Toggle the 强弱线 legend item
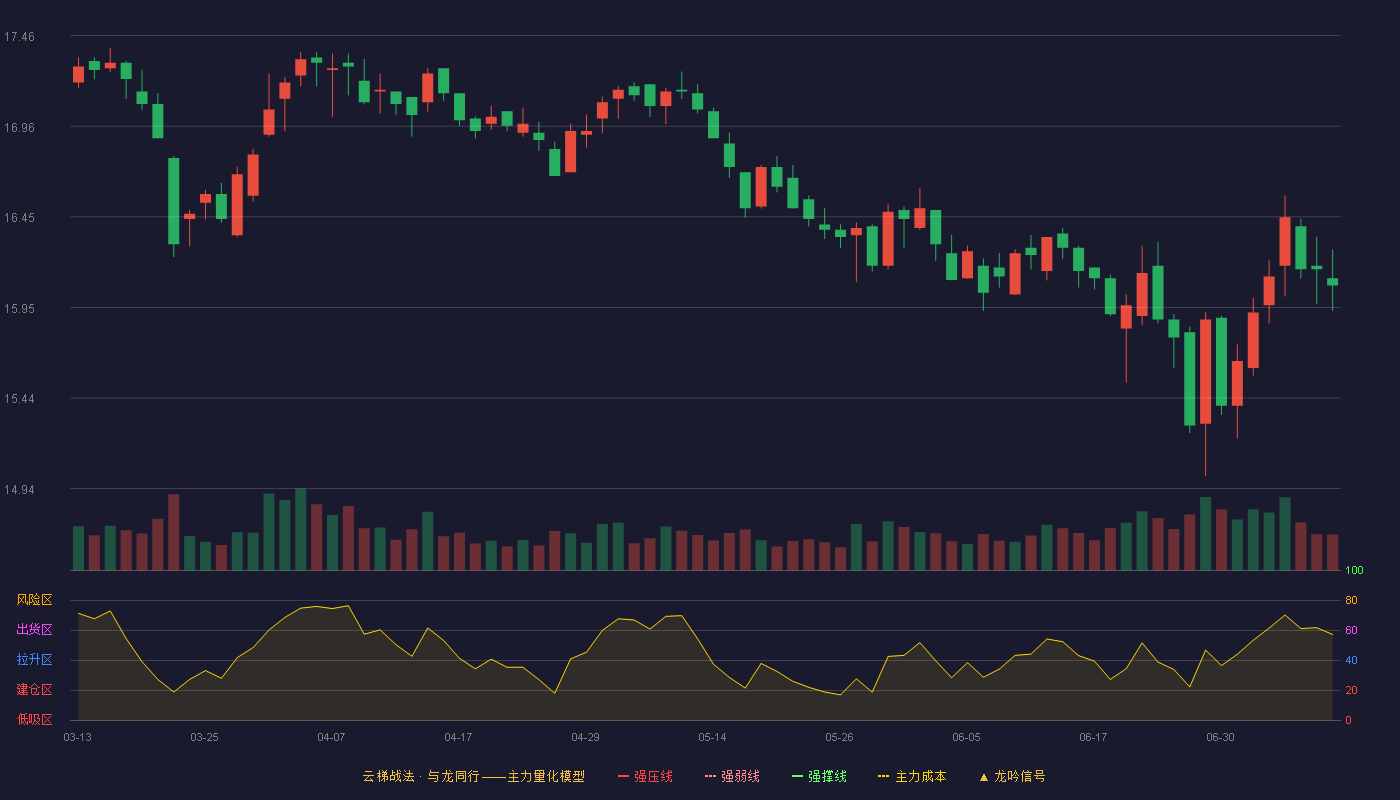 point(732,776)
